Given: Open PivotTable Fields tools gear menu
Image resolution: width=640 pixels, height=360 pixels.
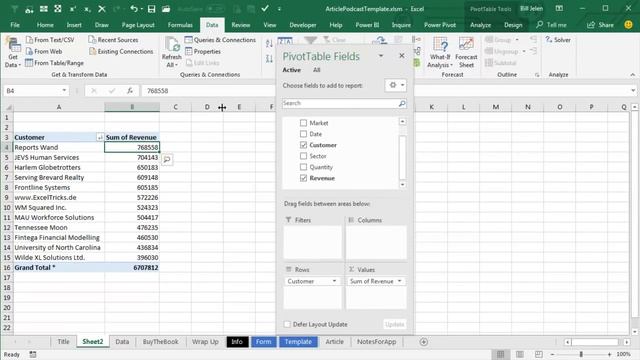Looking at the screenshot, I should [x=395, y=85].
